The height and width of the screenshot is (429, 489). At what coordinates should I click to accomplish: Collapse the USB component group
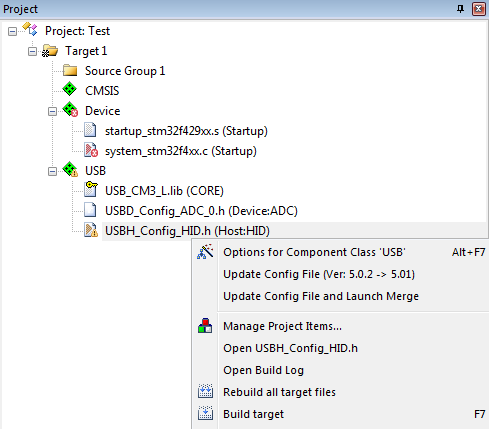52,171
